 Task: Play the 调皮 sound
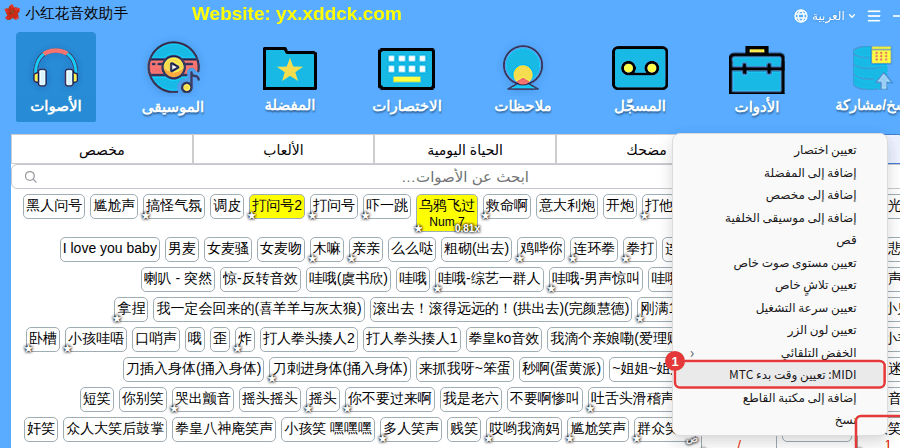point(227,206)
